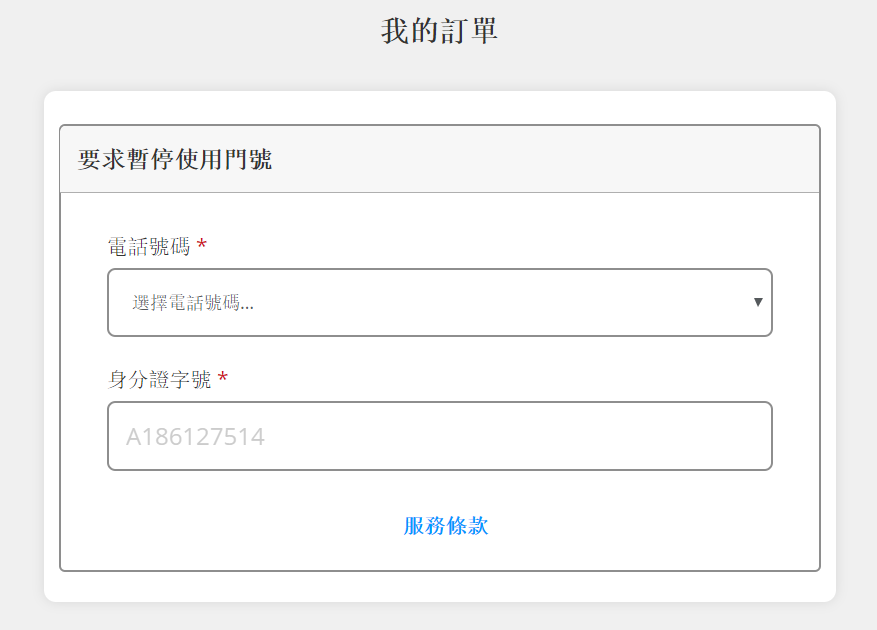877x630 pixels.
Task: Click inside ID number box right side
Action: pos(615,436)
